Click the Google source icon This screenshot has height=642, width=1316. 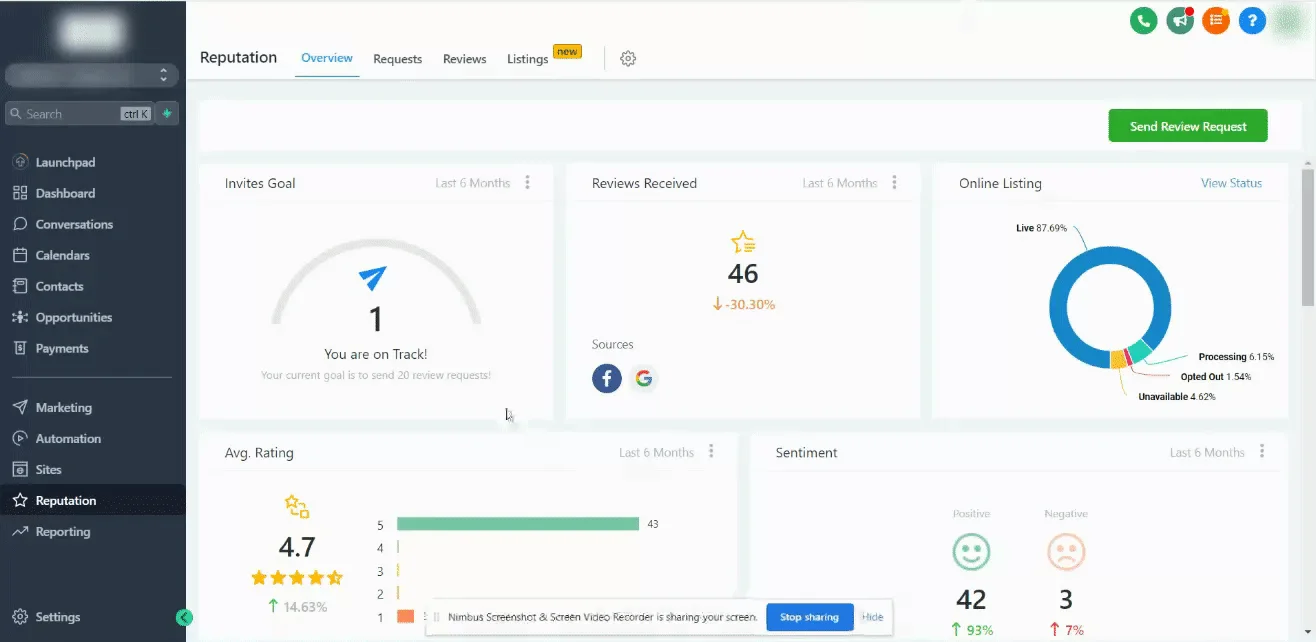tap(644, 378)
